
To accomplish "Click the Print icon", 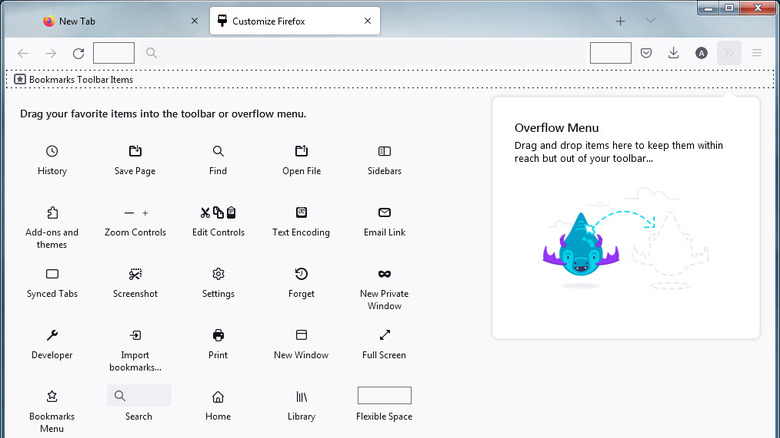I will point(218,335).
